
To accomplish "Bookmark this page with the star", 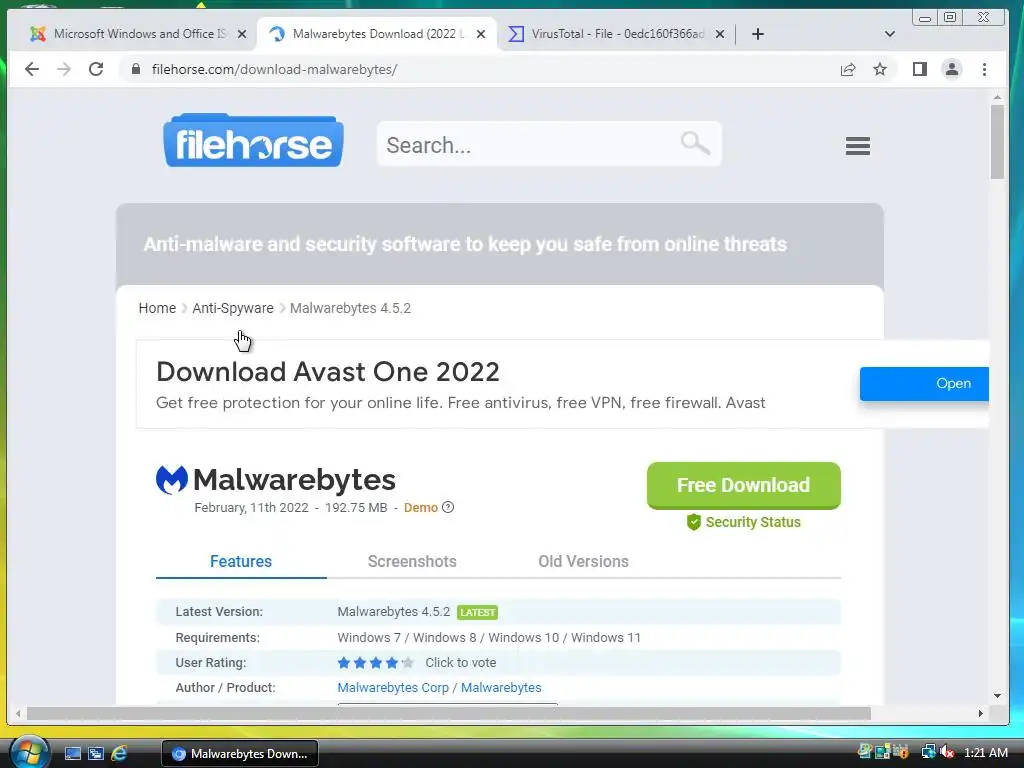I will [x=880, y=69].
